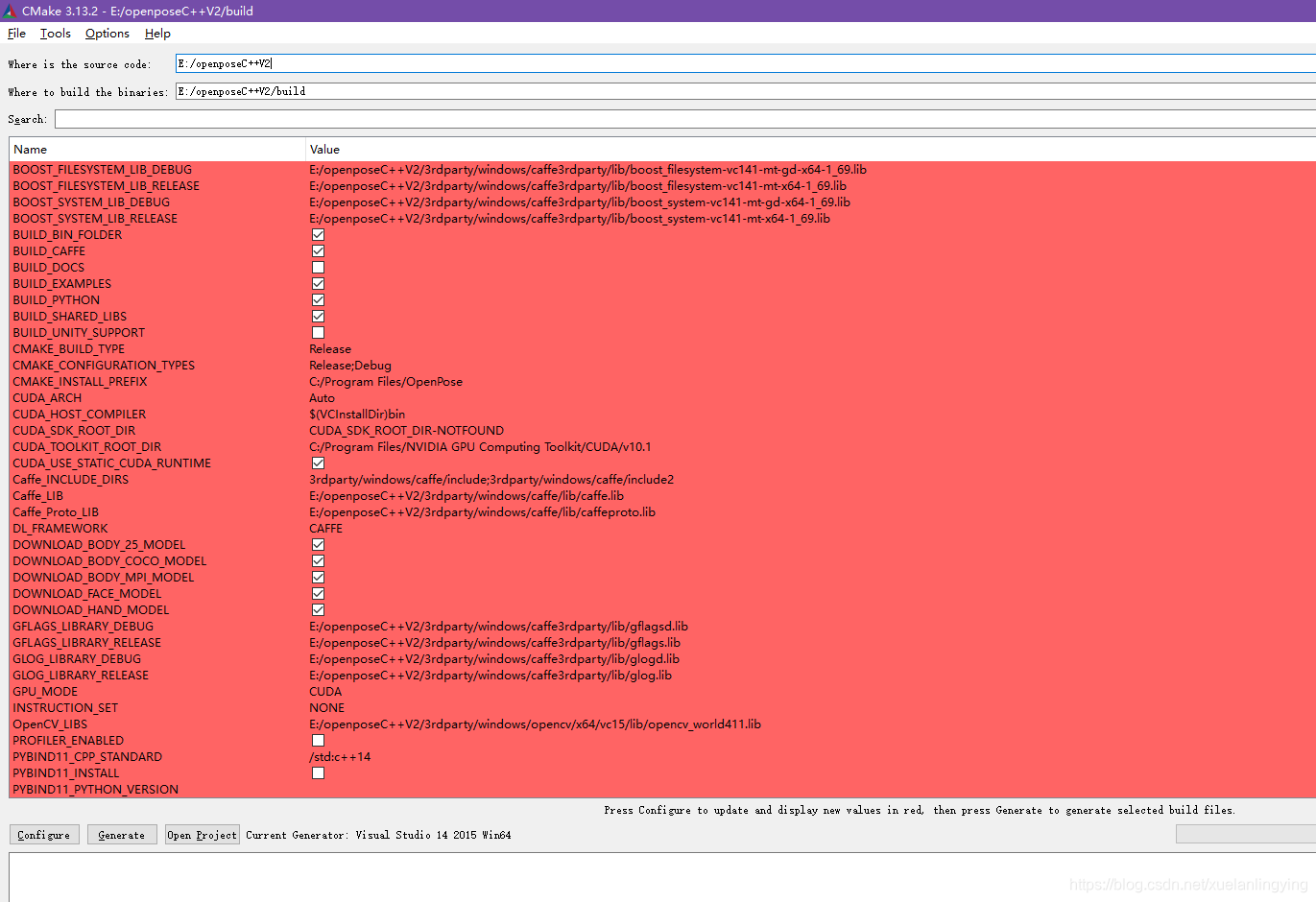This screenshot has height=902, width=1316.
Task: Toggle the BUILD_CAFFE checkbox
Action: 319,251
